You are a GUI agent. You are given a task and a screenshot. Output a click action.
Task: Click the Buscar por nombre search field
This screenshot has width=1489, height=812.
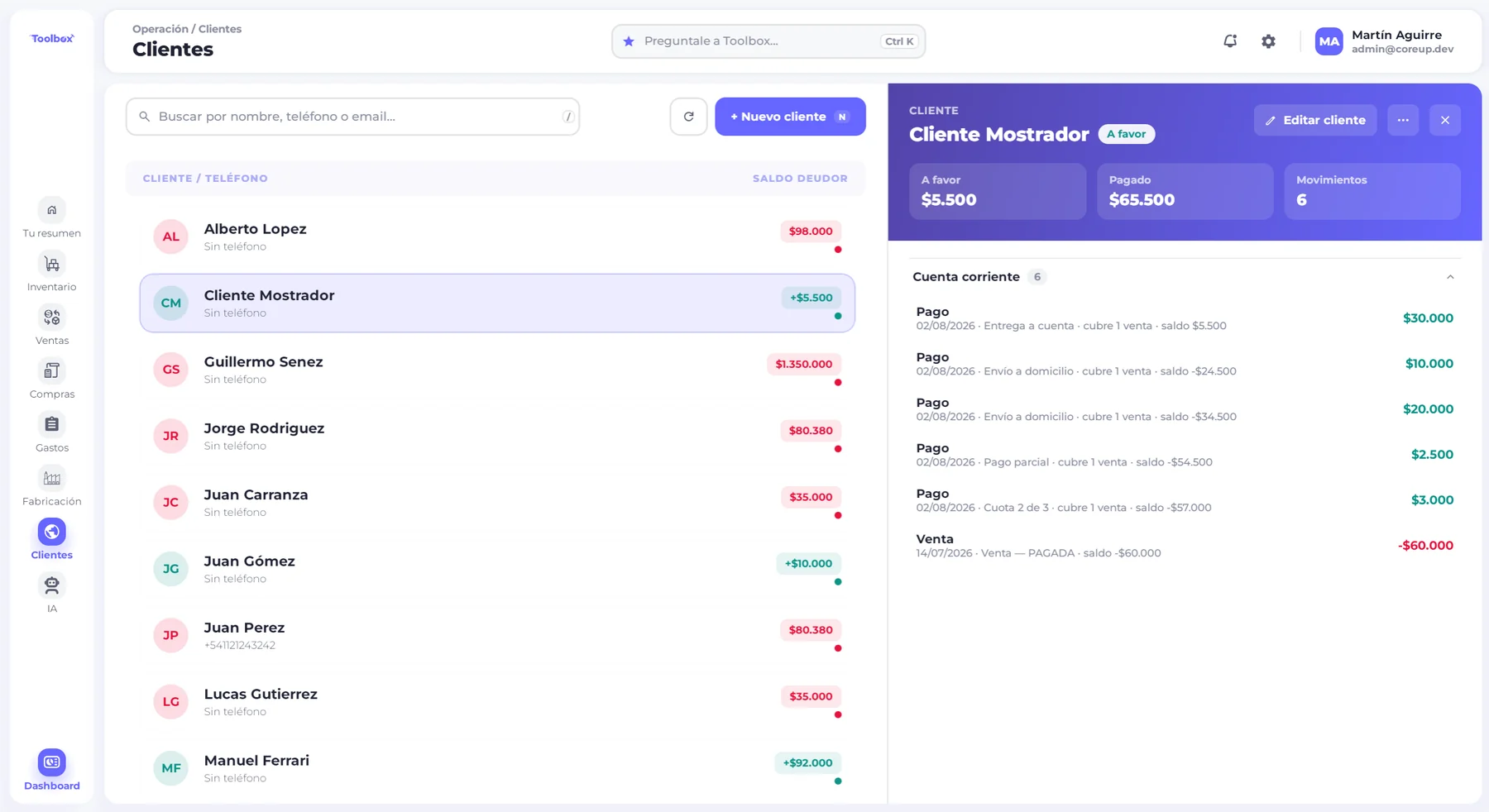[x=352, y=117]
